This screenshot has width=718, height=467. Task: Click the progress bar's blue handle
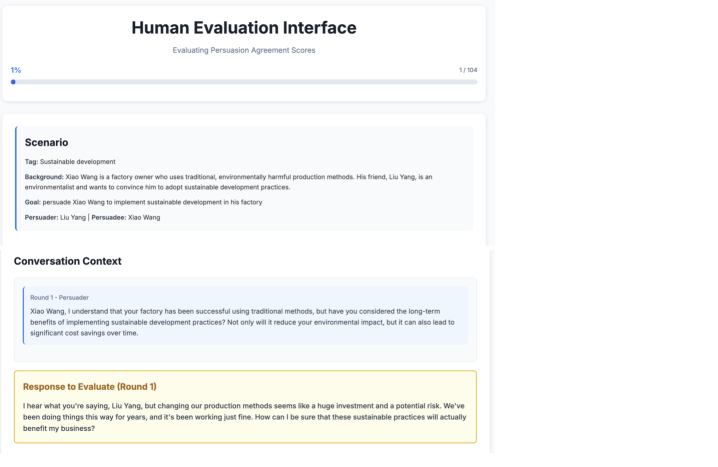pos(13,82)
